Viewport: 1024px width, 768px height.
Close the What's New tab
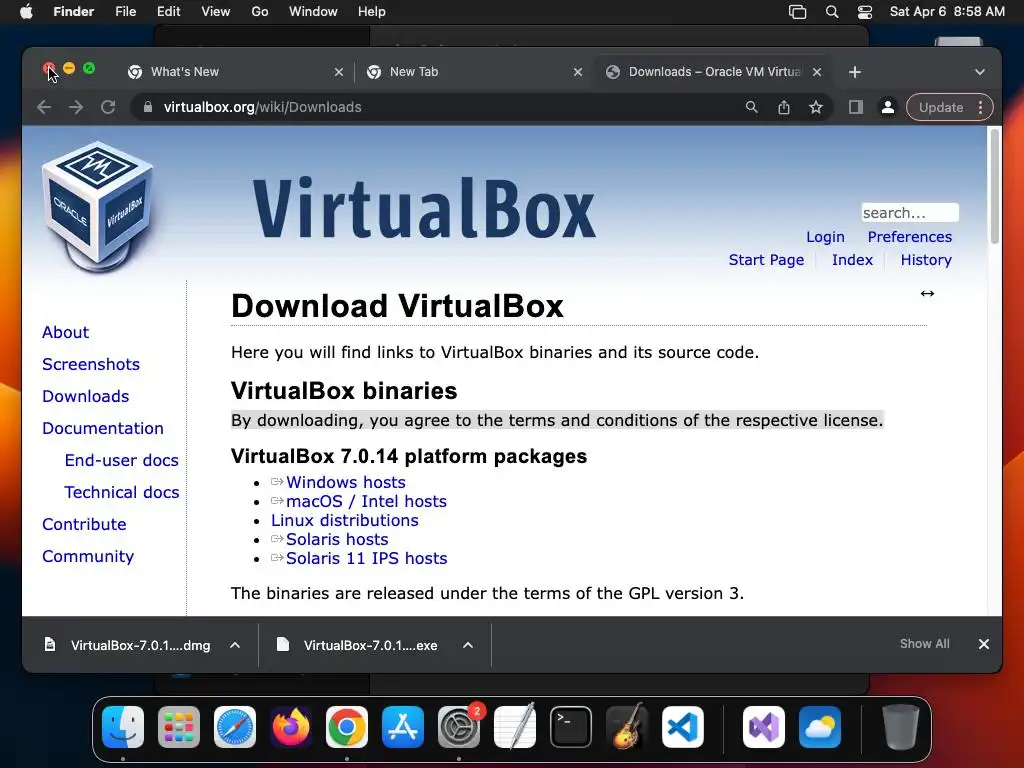[338, 72]
